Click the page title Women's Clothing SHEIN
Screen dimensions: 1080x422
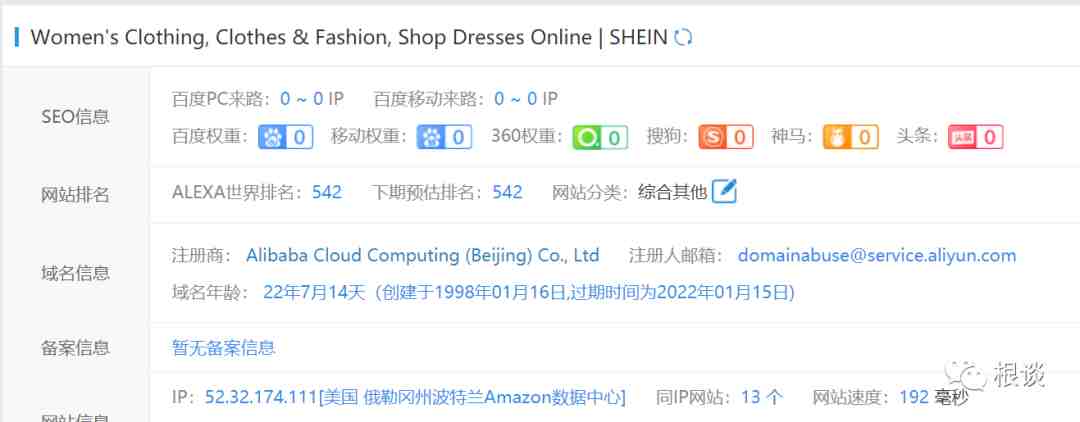[x=349, y=37]
